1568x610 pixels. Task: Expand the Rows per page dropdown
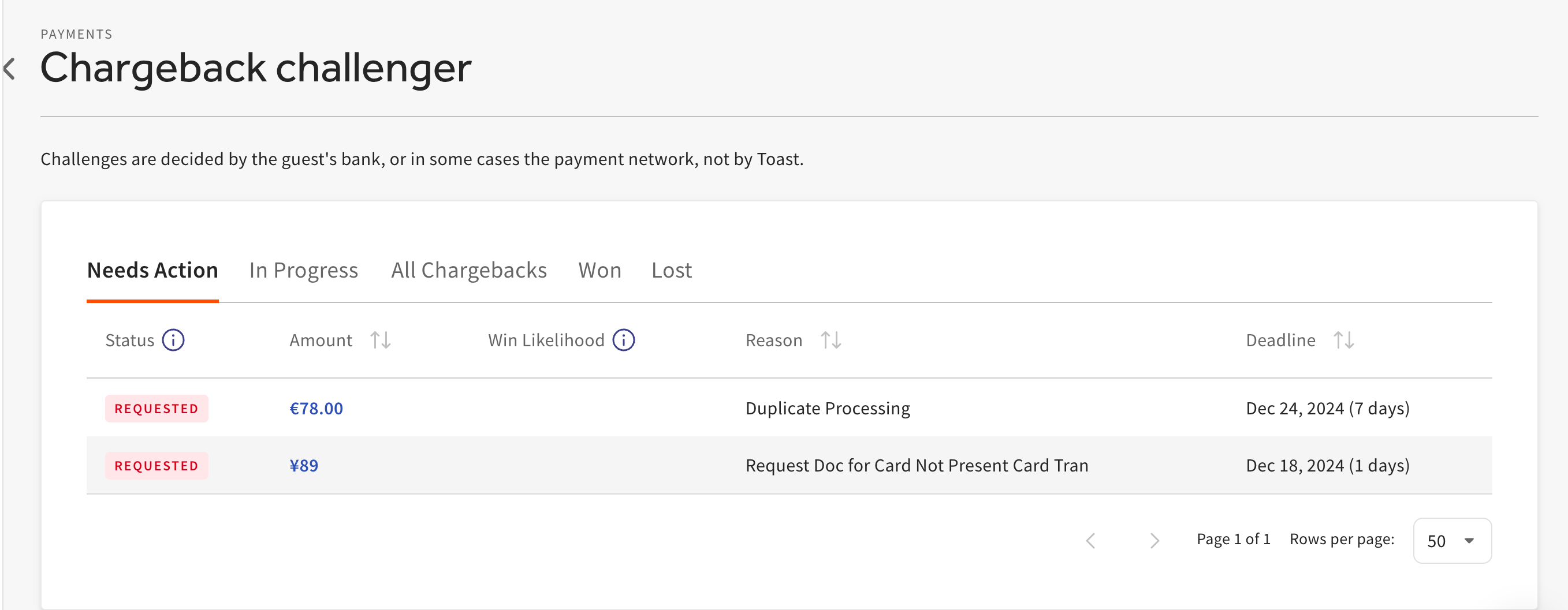1452,541
